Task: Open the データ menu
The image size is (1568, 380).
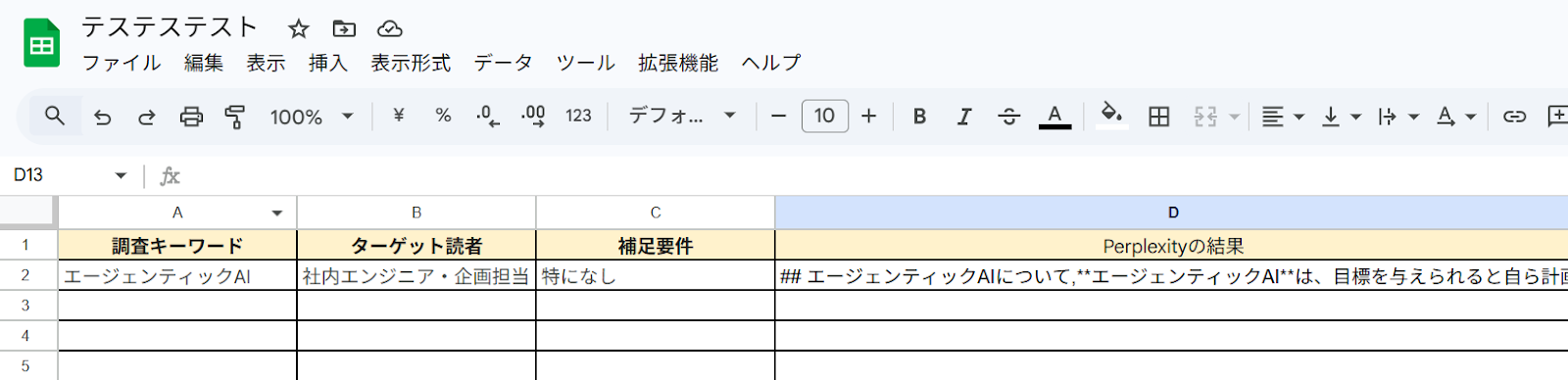Action: [x=504, y=63]
